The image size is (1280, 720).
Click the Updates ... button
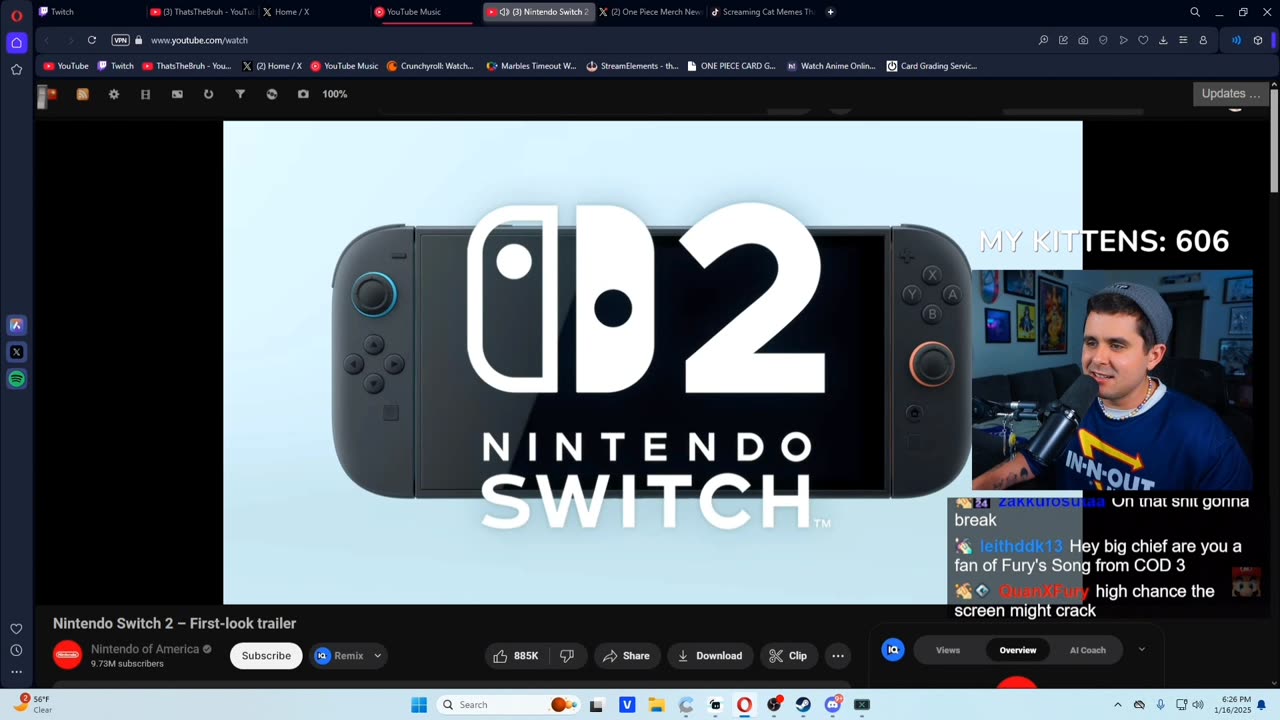pos(1231,93)
